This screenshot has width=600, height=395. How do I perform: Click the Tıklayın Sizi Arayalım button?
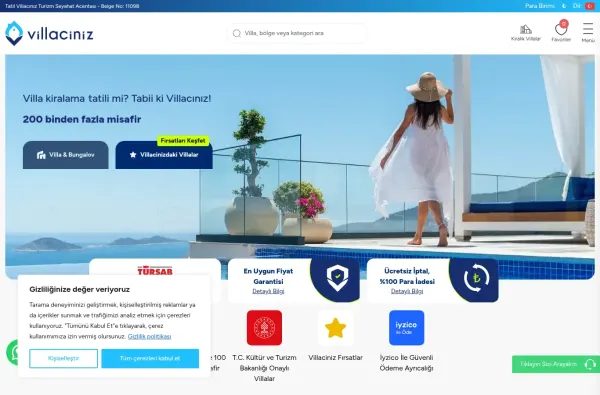[556, 364]
